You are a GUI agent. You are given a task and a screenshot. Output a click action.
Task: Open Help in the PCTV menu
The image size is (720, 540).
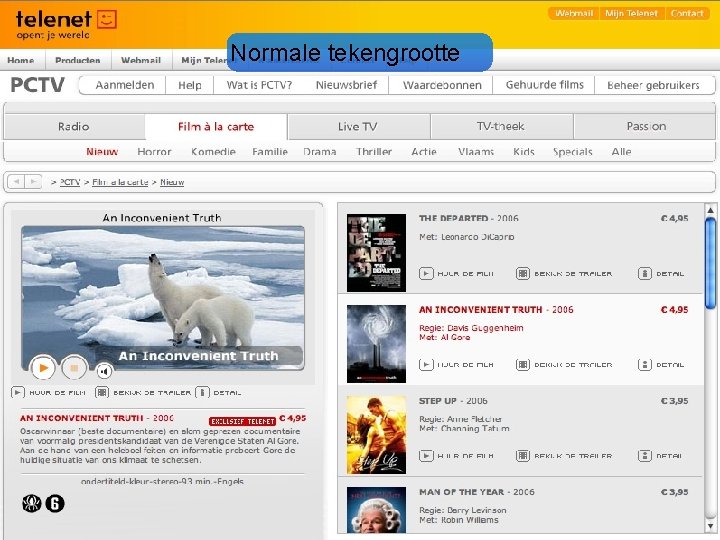[190, 85]
